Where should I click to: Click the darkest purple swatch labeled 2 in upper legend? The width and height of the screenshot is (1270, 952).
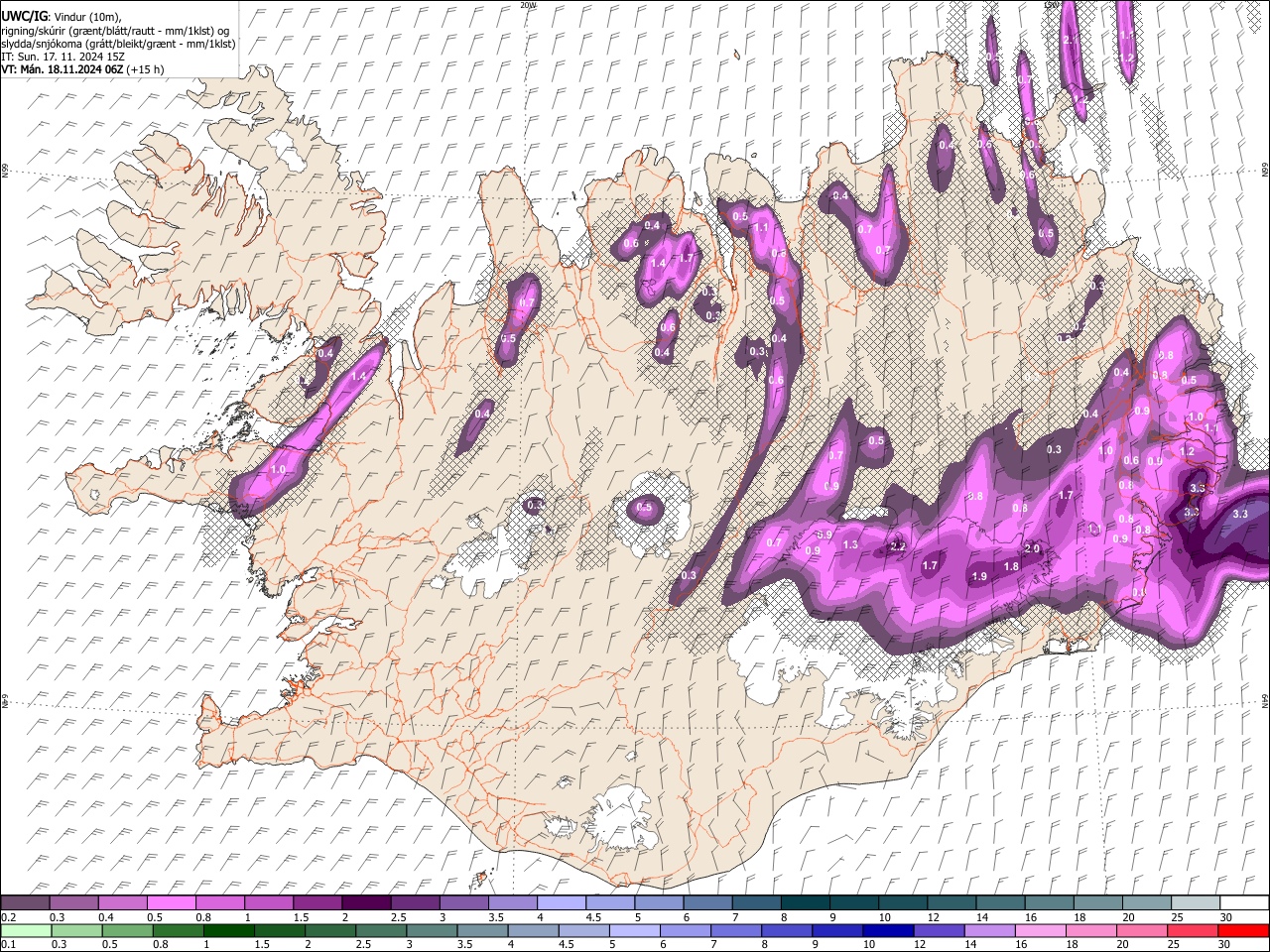pyautogui.click(x=365, y=903)
